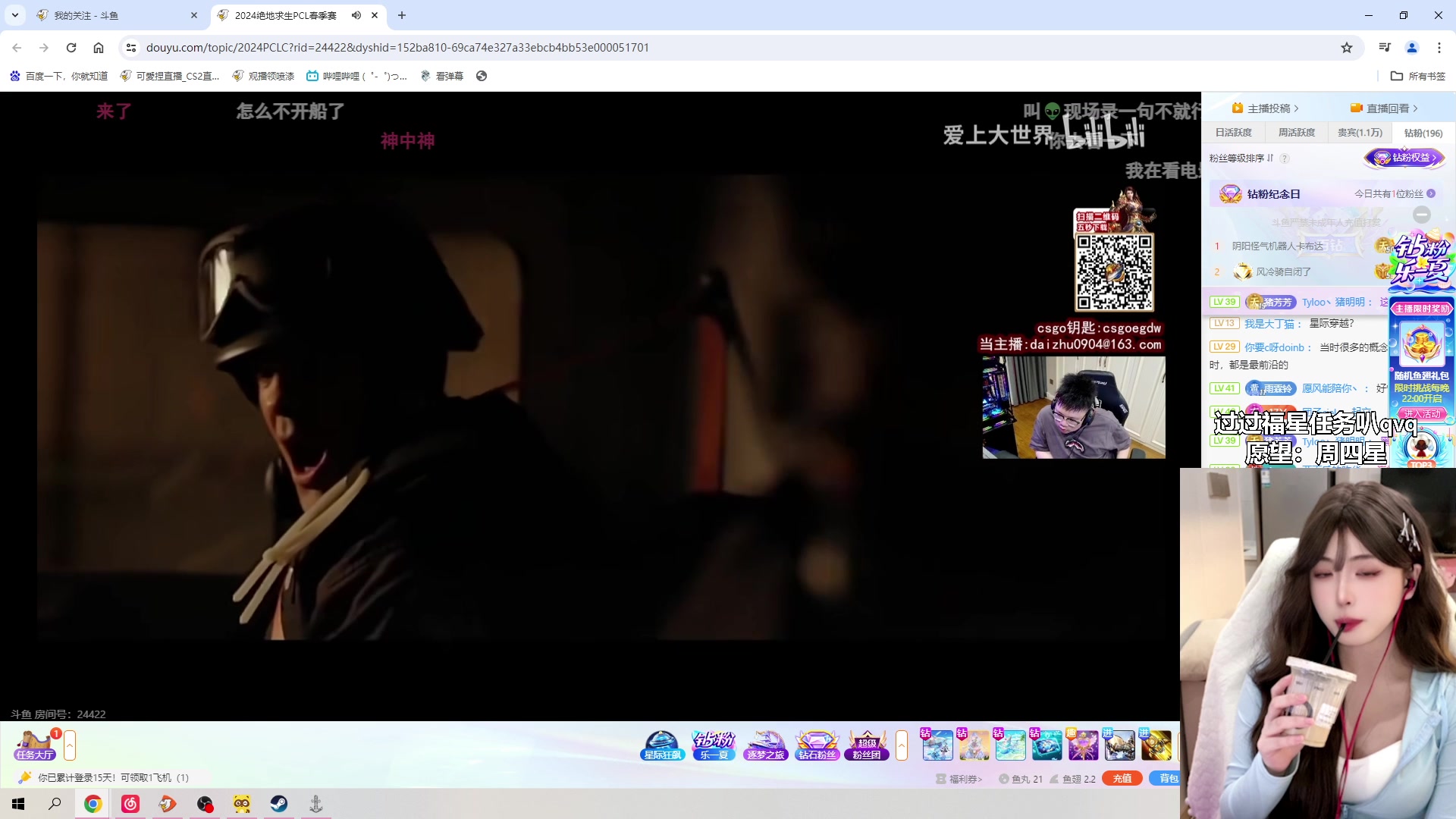
Task: Expand the arrow after 超级粉丝团 icons
Action: point(902,745)
